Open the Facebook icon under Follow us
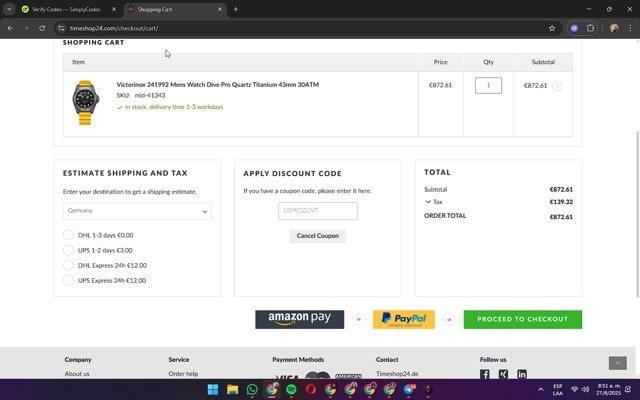Screen dimensions: 640x400 pos(484,374)
